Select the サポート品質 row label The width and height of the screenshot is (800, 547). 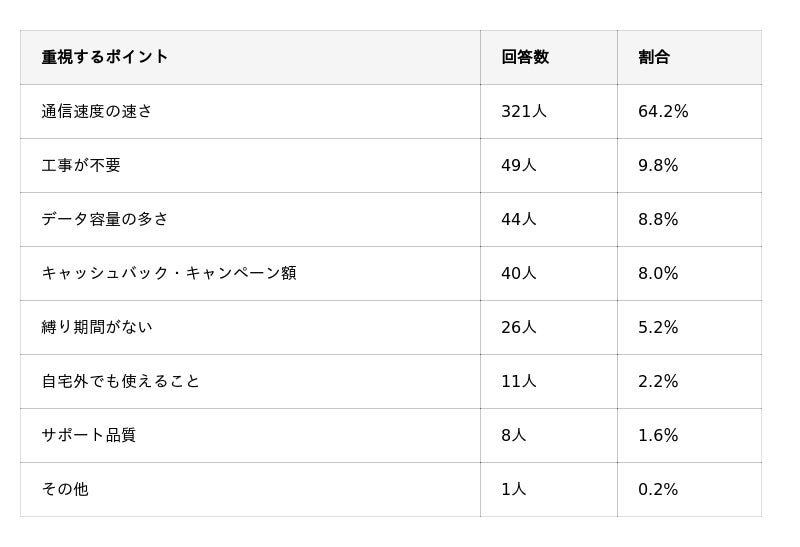click(x=89, y=435)
